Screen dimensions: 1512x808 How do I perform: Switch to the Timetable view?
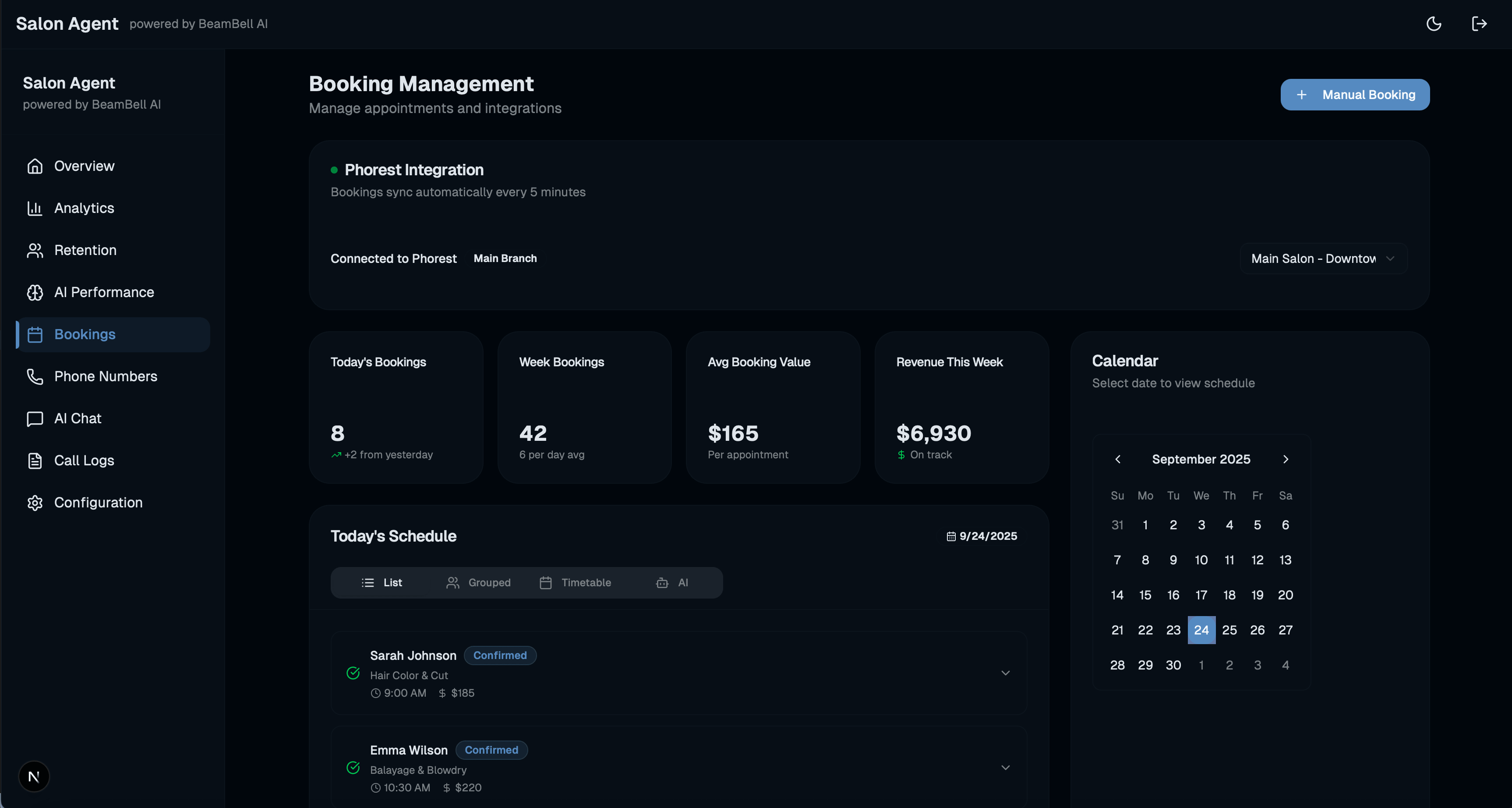click(577, 582)
